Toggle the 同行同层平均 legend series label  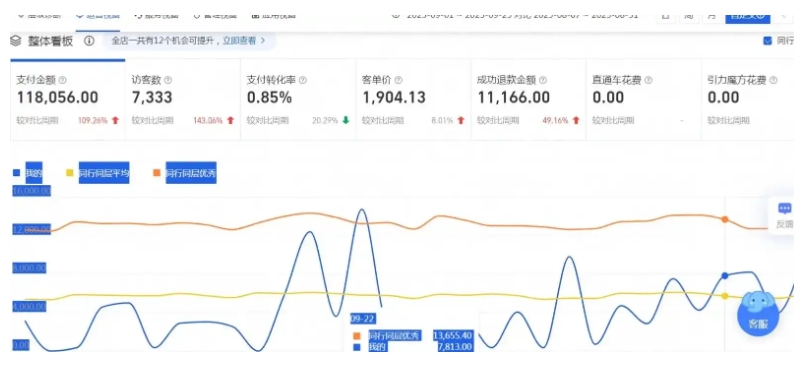[104, 173]
